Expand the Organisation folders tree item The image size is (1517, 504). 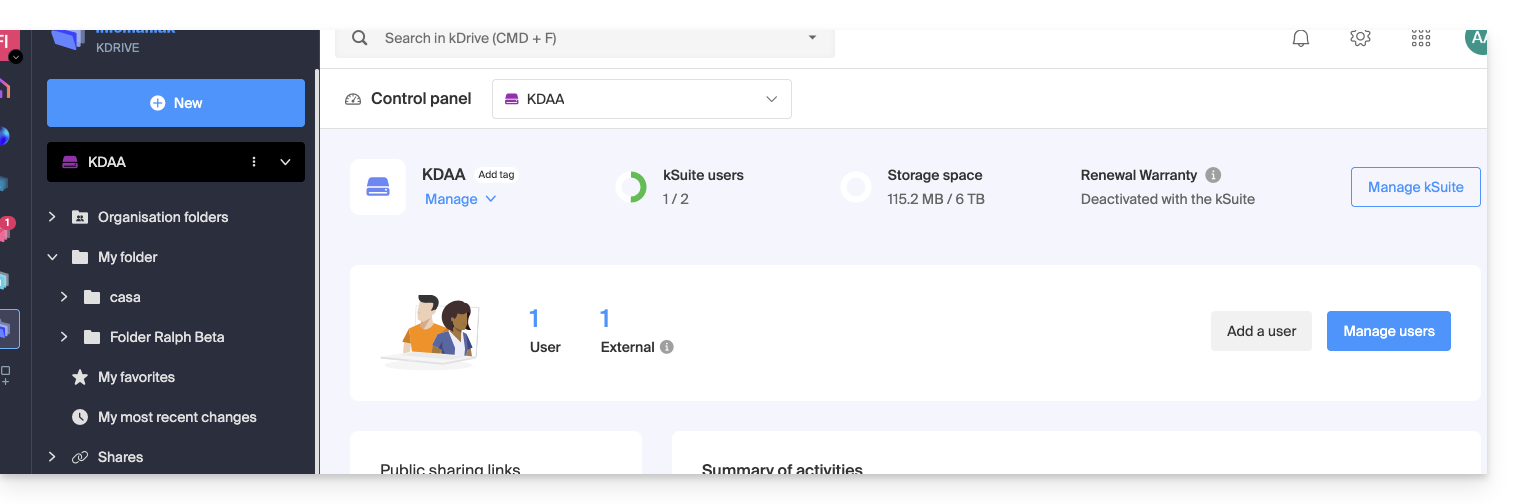pyautogui.click(x=53, y=217)
